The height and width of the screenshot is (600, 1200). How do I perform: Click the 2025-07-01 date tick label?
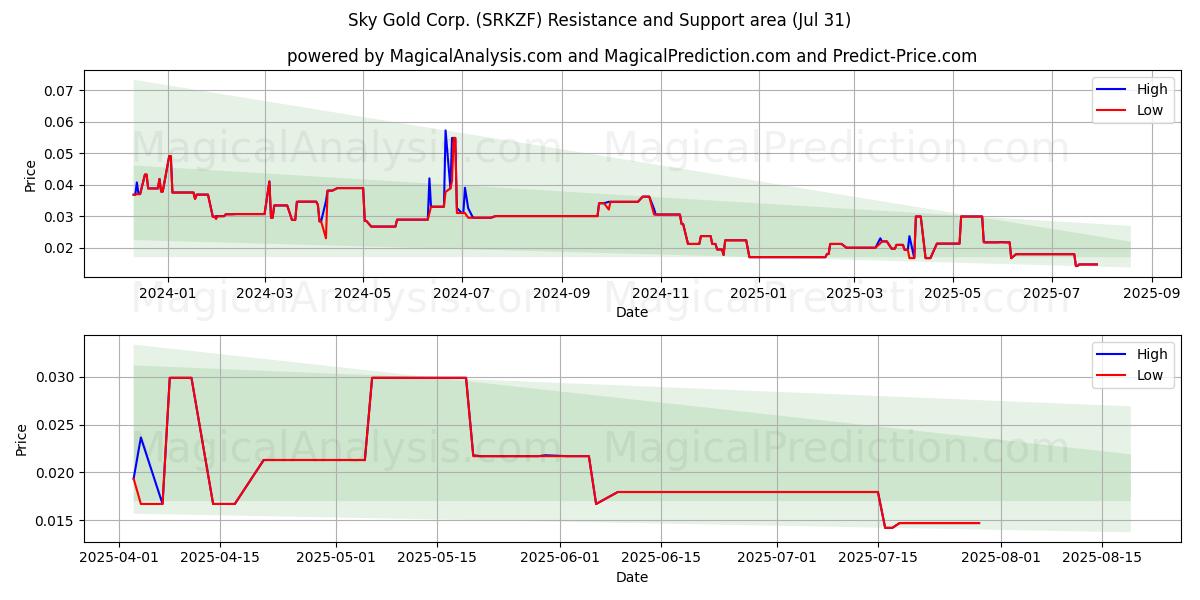coord(776,558)
